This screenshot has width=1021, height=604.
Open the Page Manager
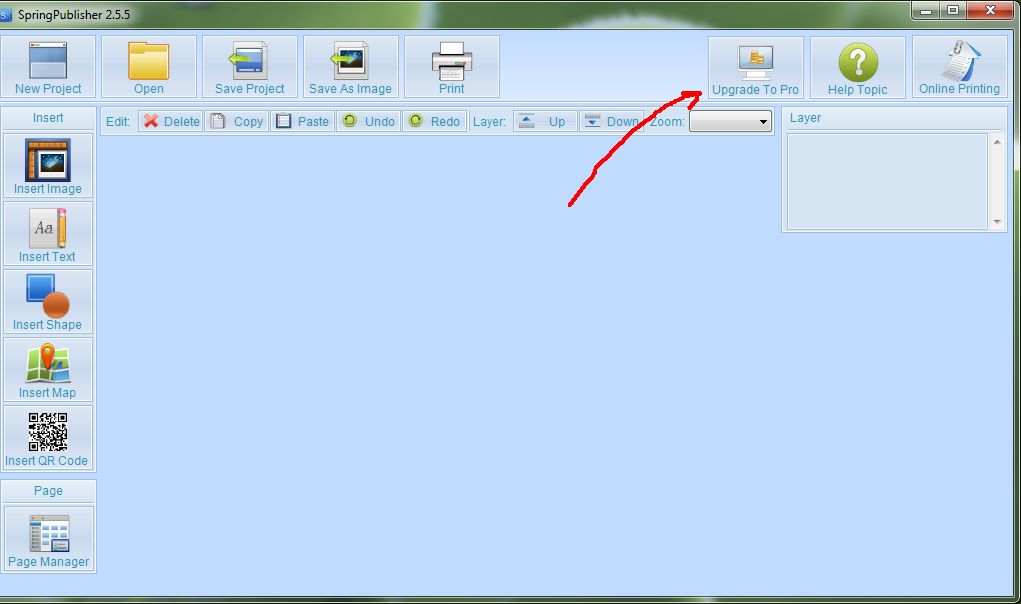[x=49, y=540]
